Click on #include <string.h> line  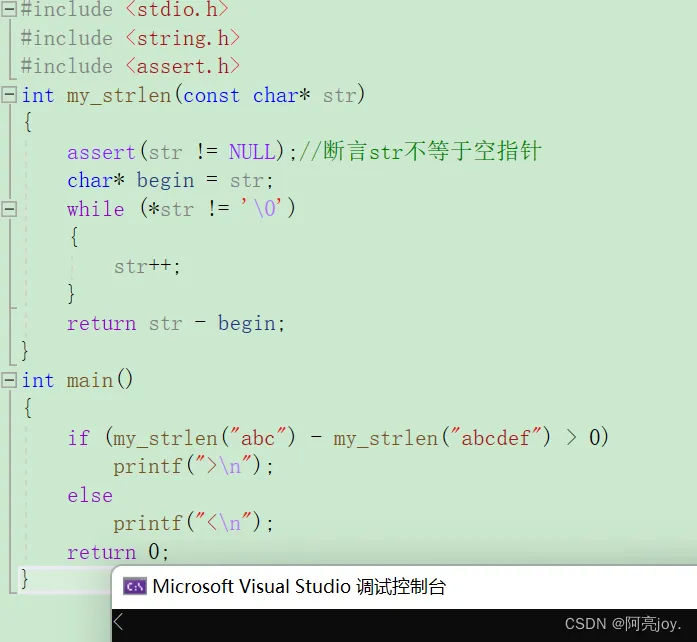pos(130,38)
